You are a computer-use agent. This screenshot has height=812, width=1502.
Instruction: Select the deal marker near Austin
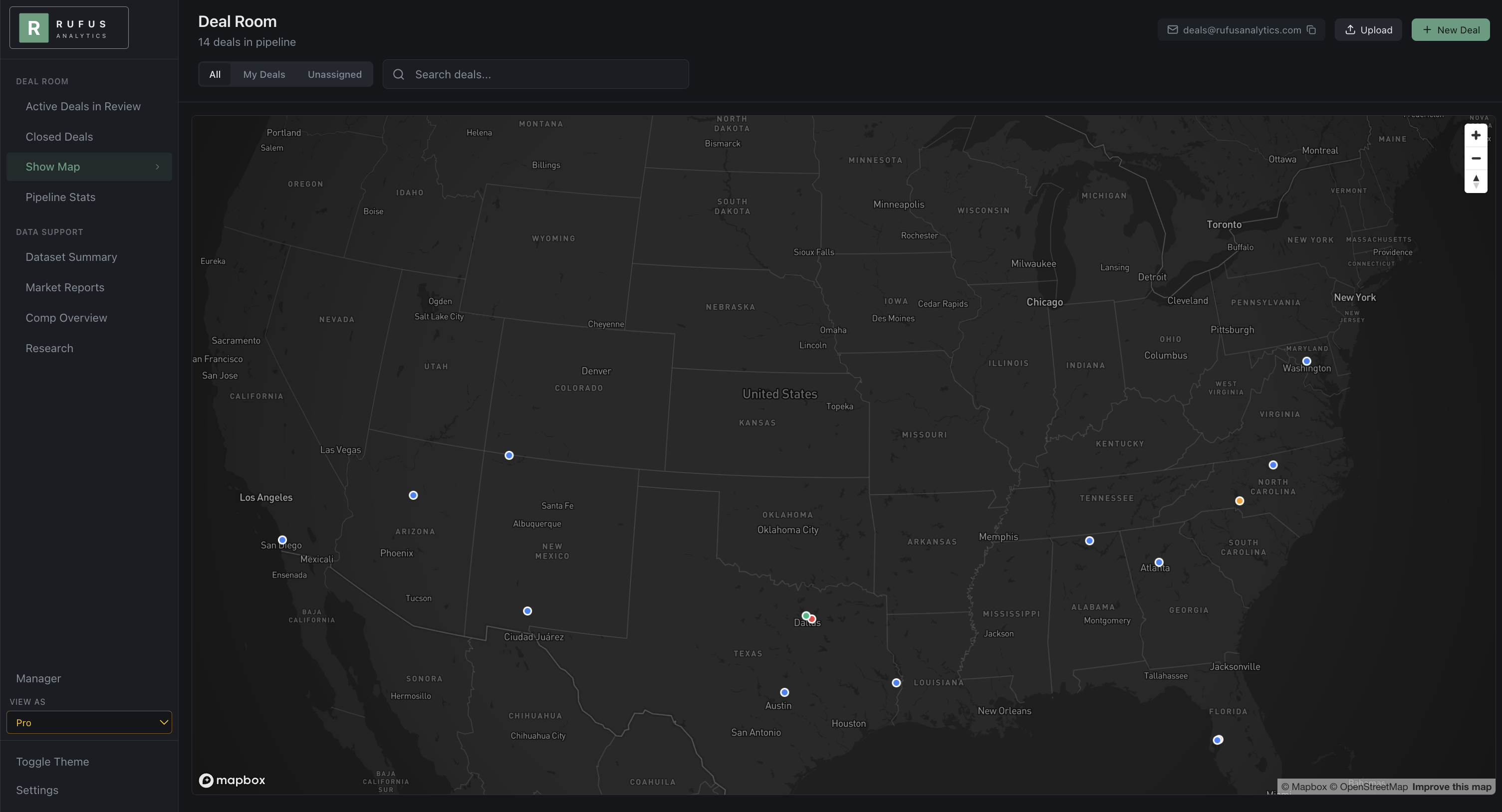(x=785, y=692)
